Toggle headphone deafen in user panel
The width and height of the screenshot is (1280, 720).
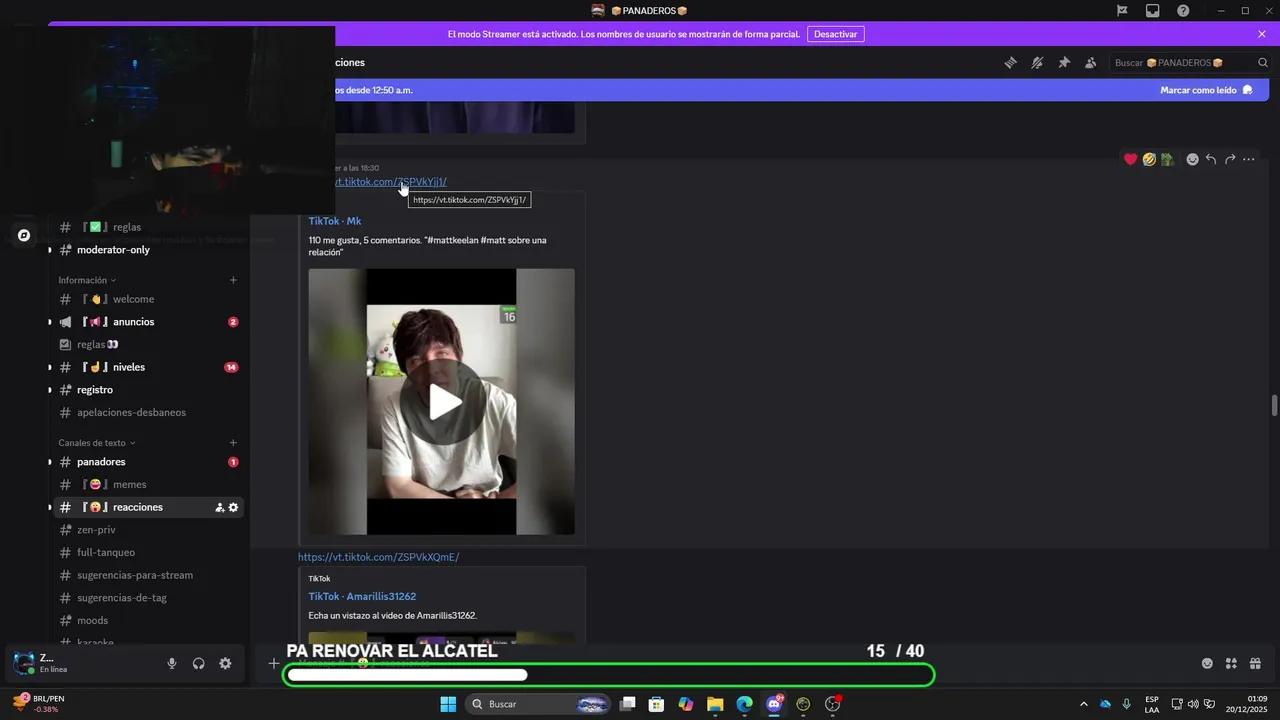click(198, 663)
